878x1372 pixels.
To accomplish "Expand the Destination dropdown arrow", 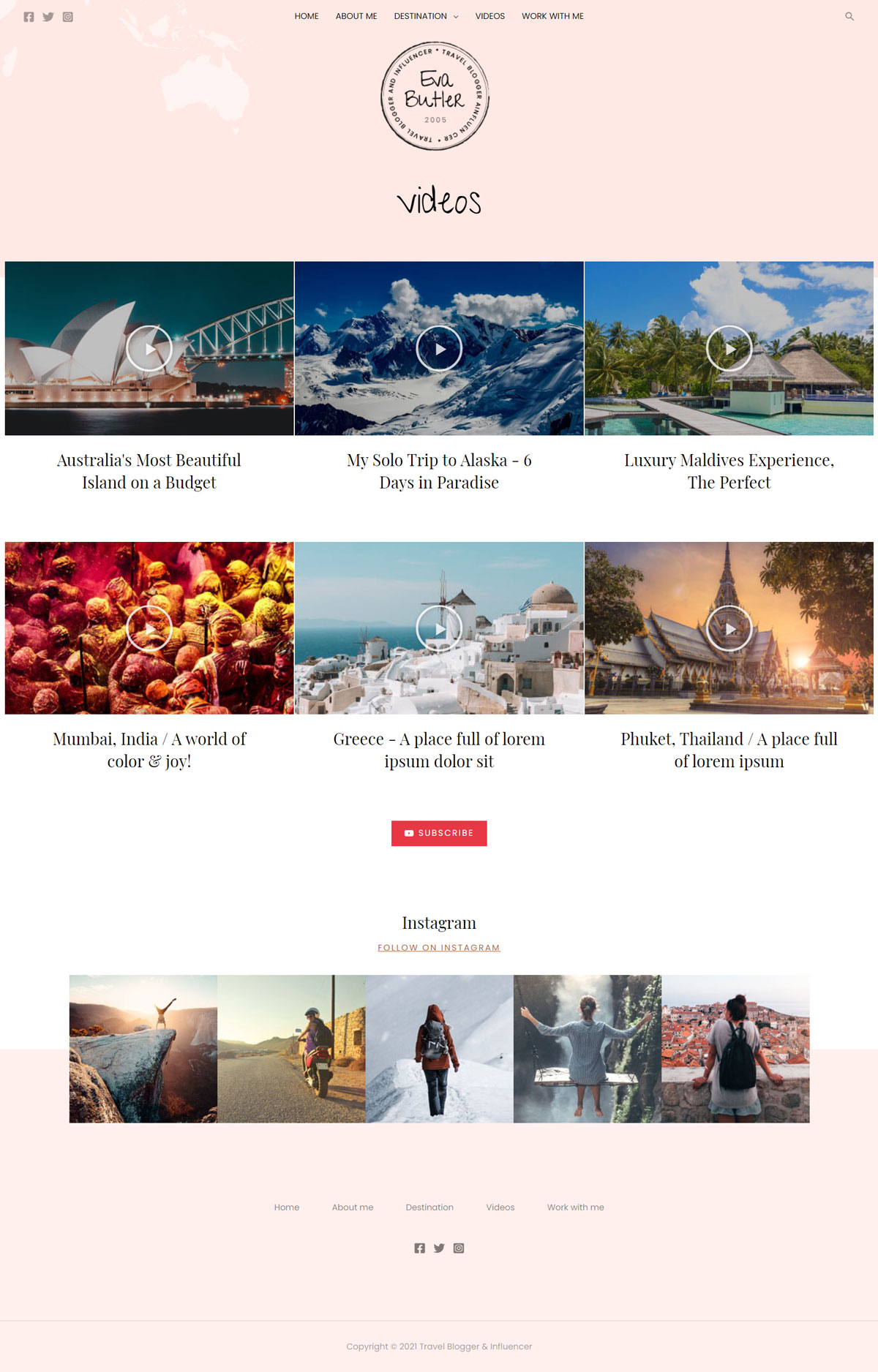I will point(456,17).
